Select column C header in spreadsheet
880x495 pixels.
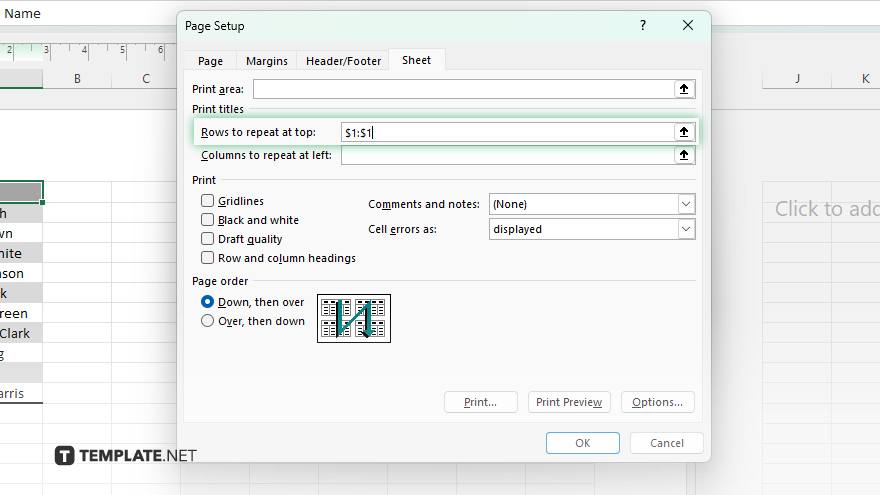(x=145, y=79)
